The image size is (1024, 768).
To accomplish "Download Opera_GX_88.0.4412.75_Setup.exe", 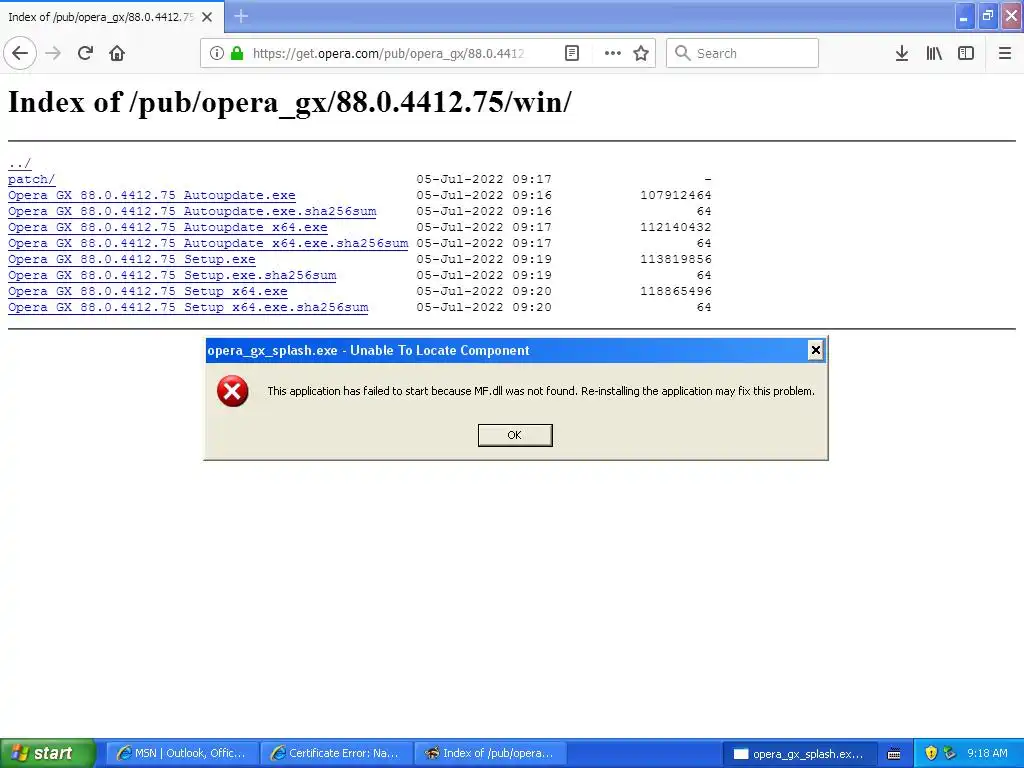I will click(132, 259).
